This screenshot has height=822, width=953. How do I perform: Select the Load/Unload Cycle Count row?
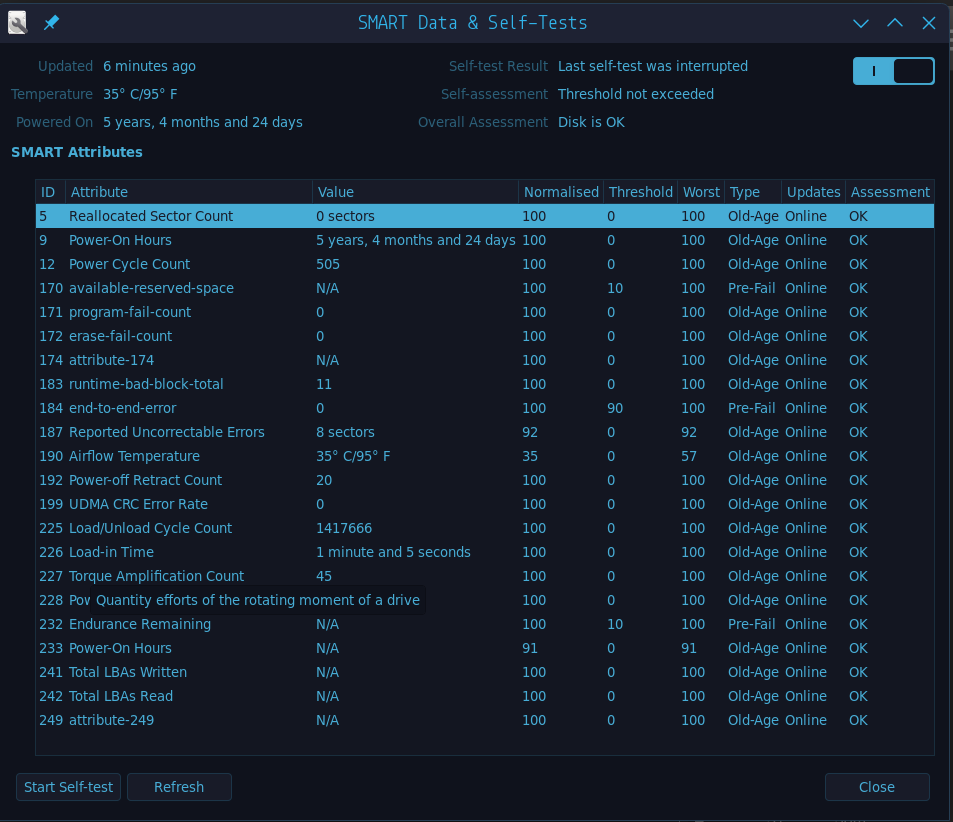point(150,528)
